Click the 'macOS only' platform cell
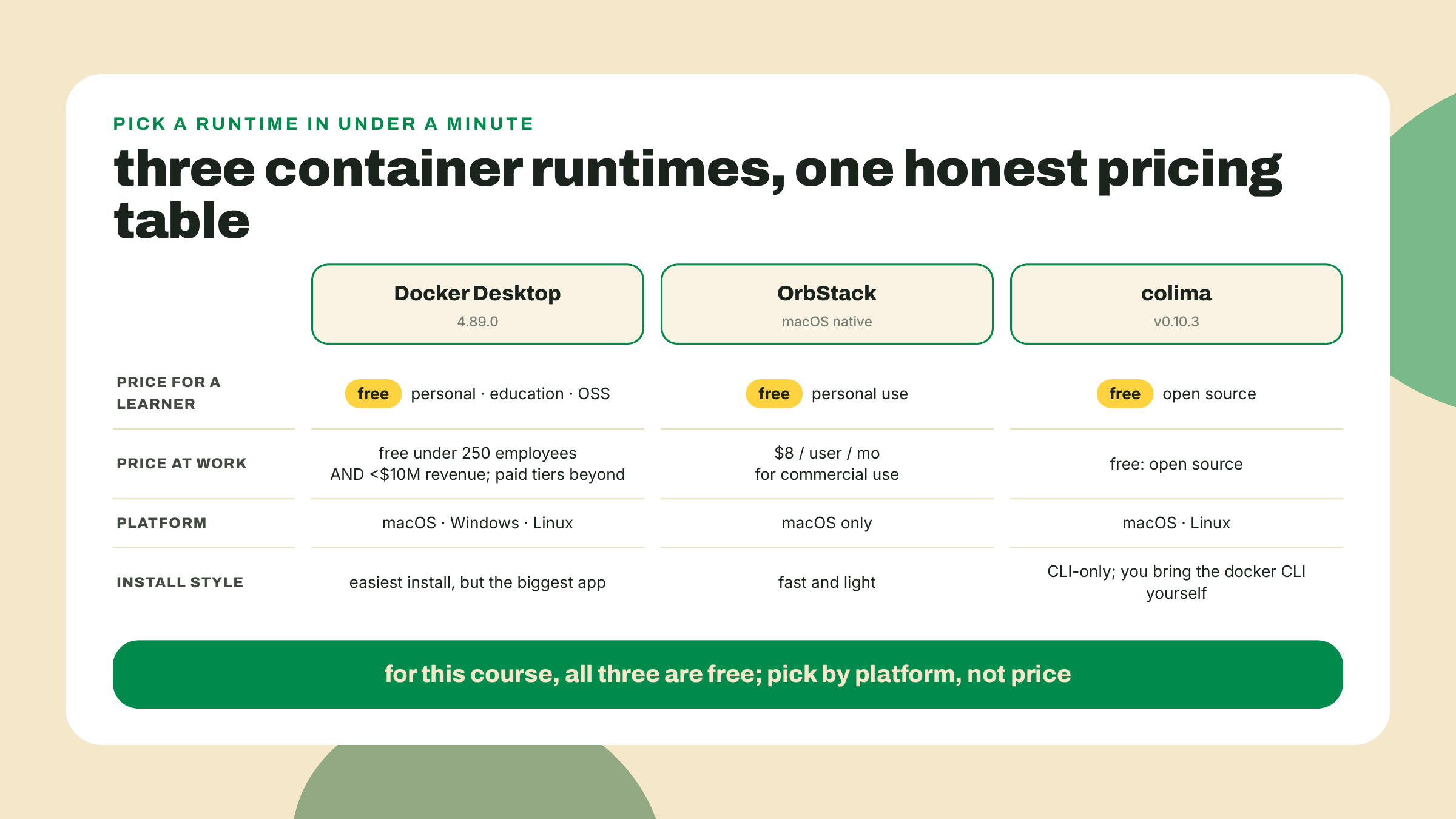This screenshot has width=1456, height=819. [x=827, y=523]
